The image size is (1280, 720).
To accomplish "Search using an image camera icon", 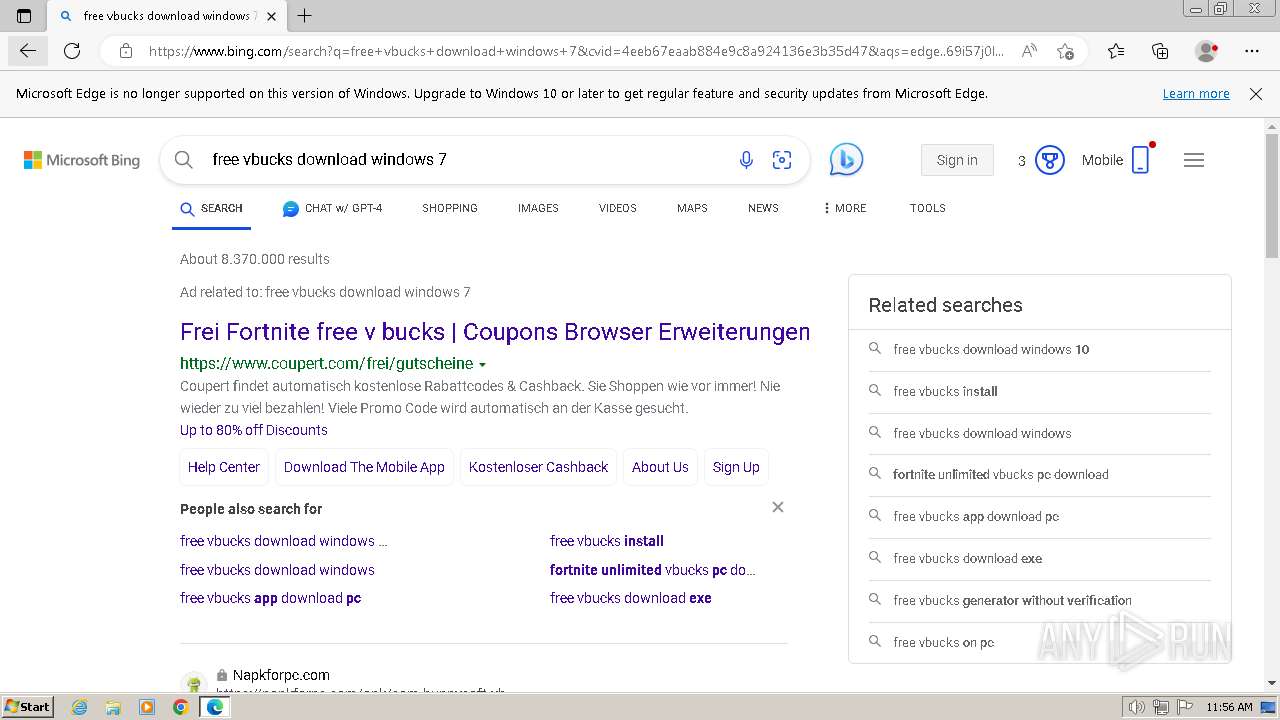I will pos(782,160).
